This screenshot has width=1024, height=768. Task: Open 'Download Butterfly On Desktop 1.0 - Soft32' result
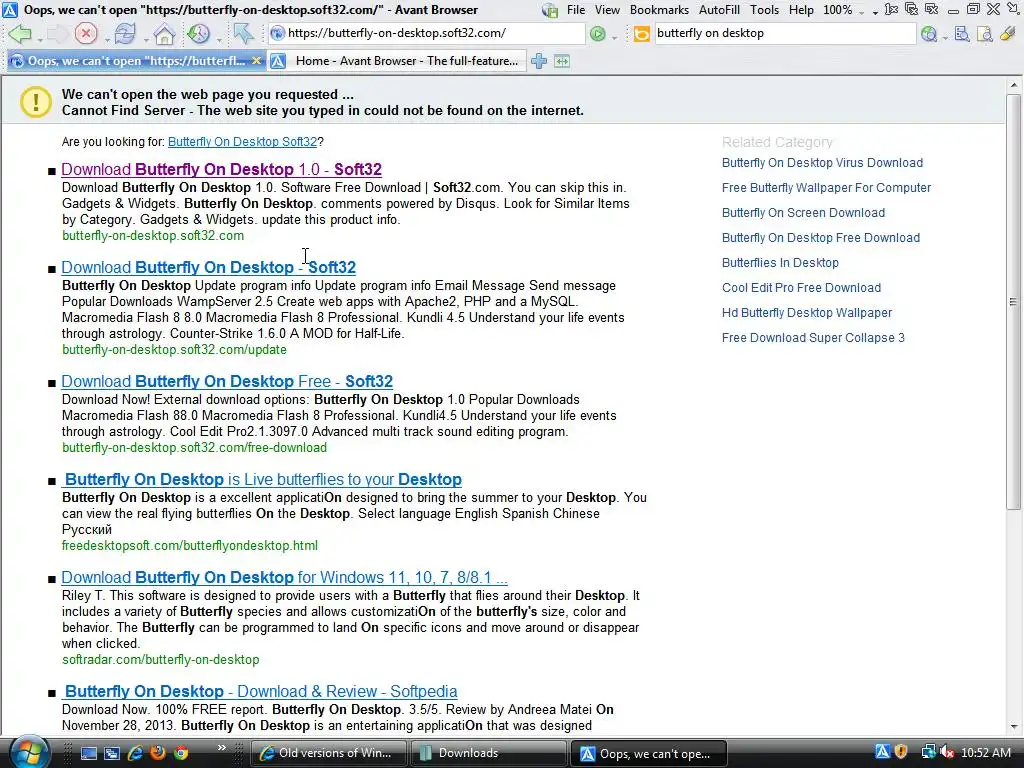(221, 169)
